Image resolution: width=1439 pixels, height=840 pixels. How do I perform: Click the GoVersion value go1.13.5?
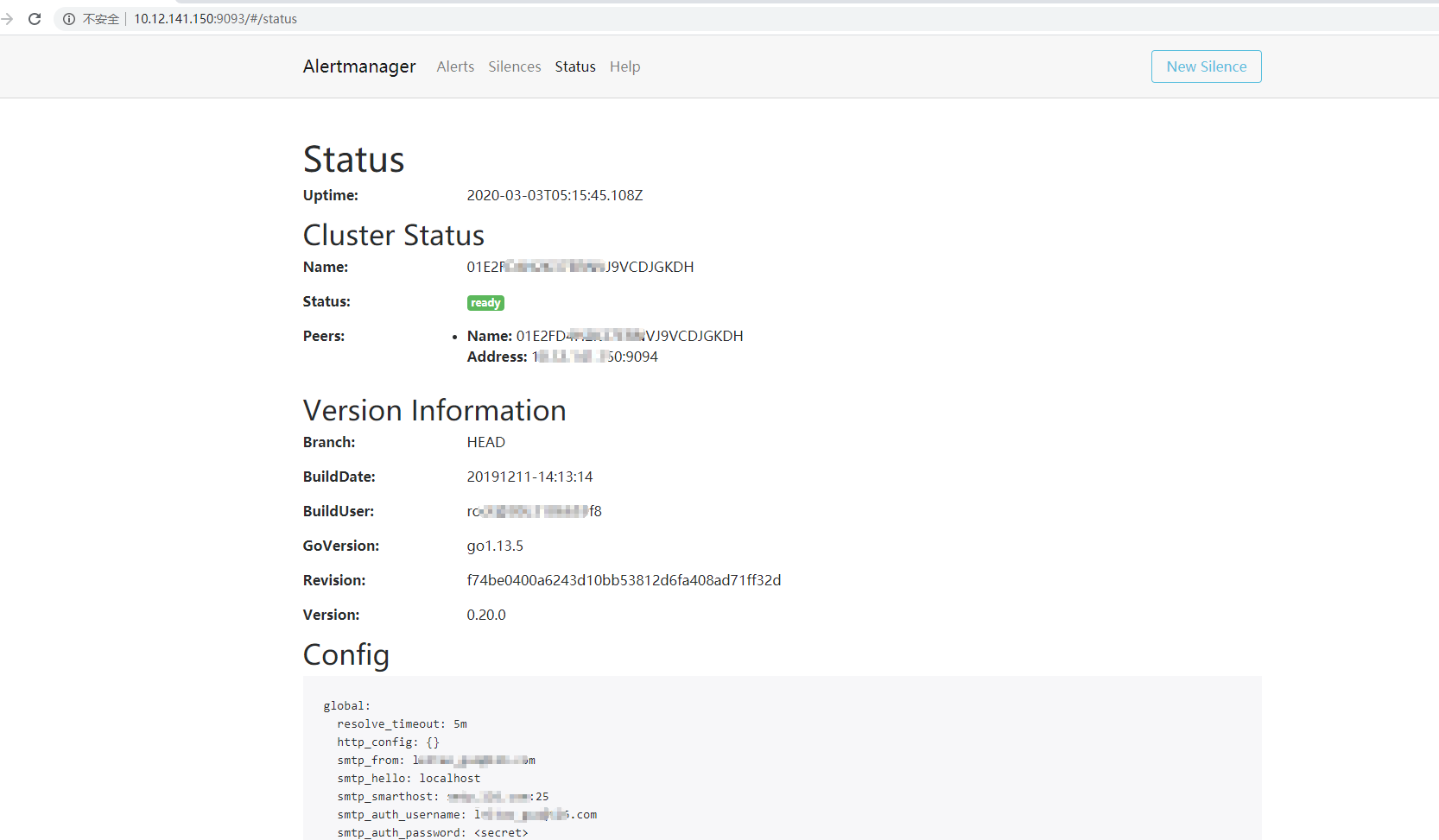click(x=495, y=546)
